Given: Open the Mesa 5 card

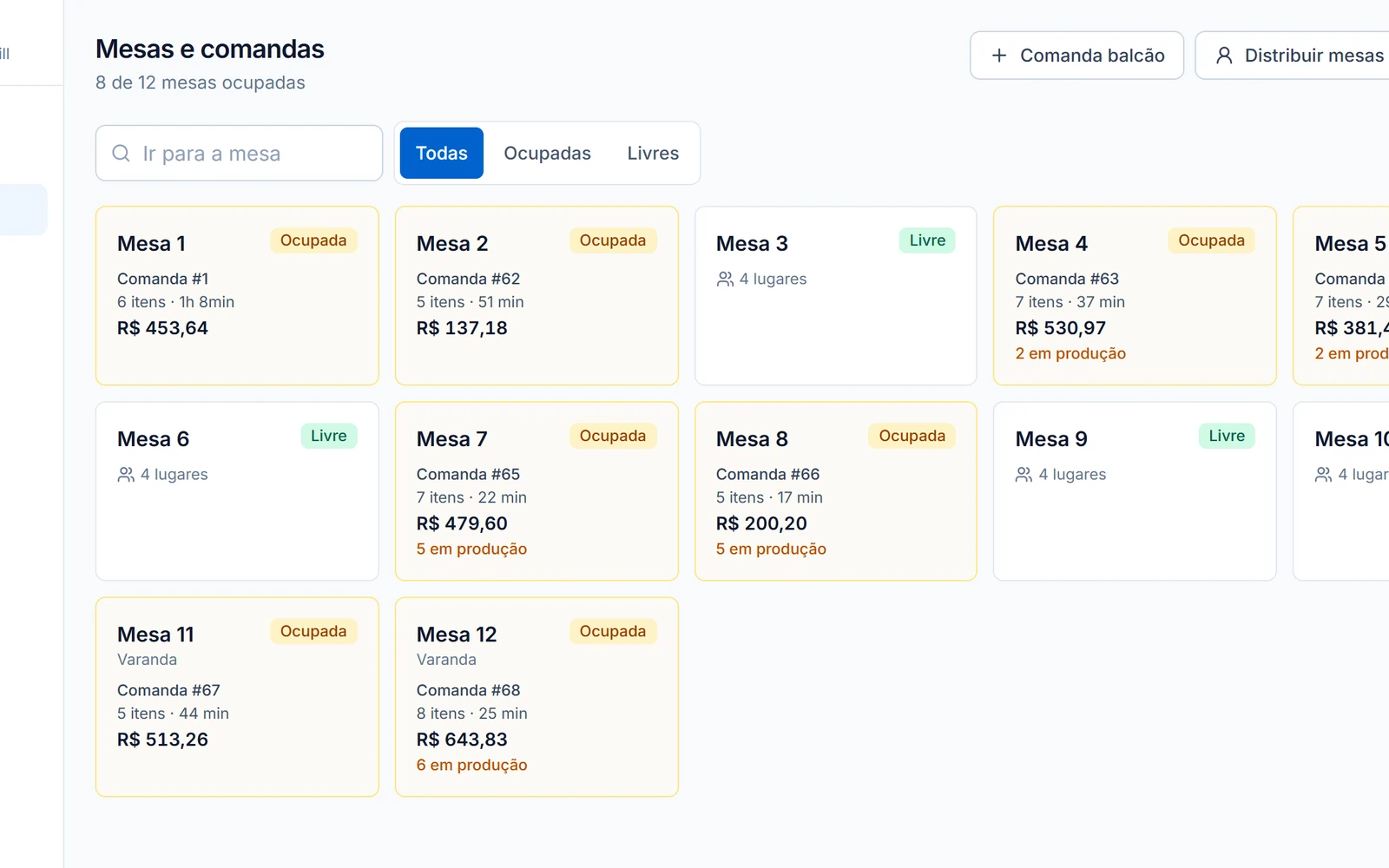Looking at the screenshot, I should (x=1341, y=295).
